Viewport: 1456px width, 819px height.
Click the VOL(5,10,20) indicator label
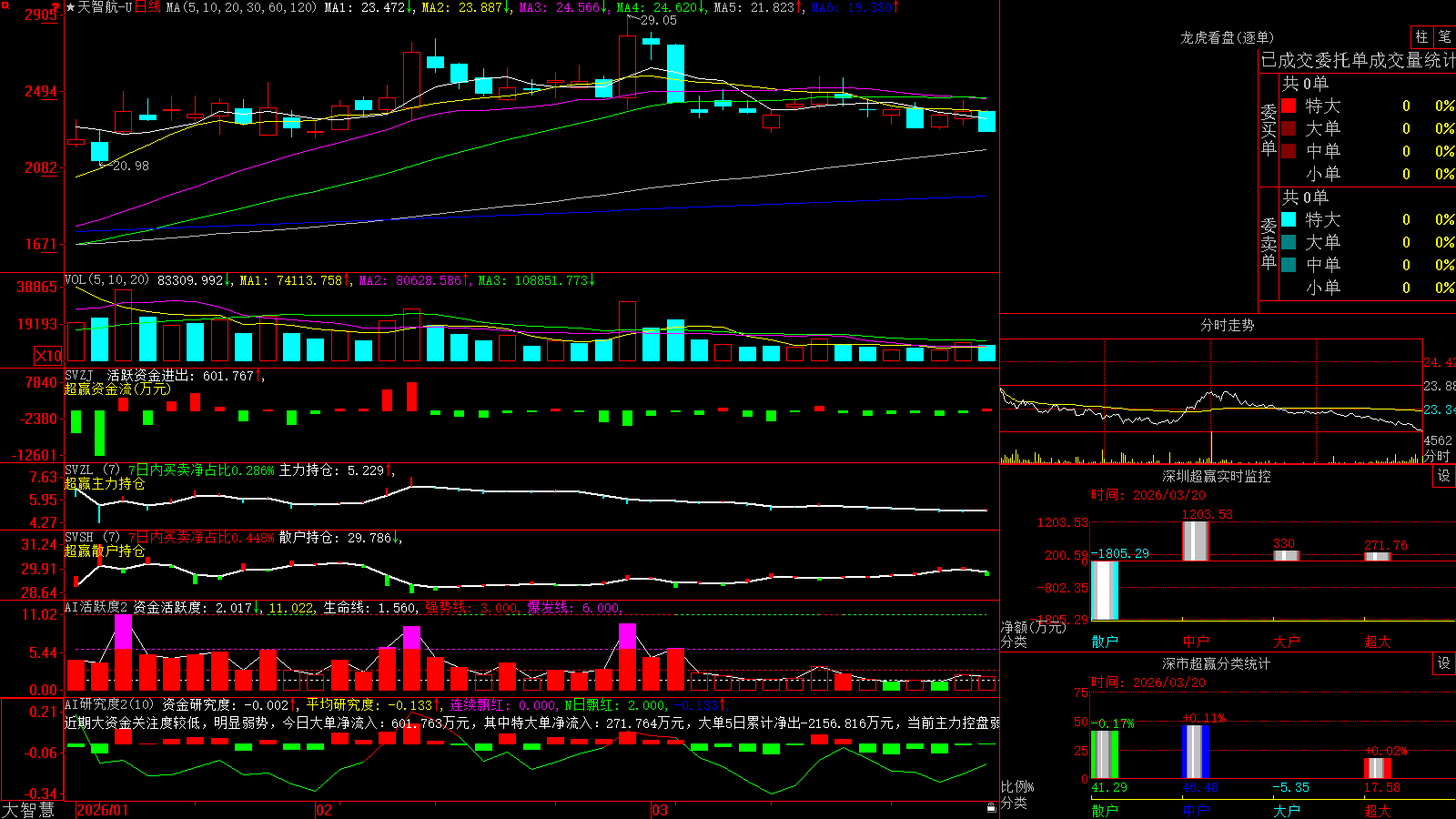click(x=107, y=280)
